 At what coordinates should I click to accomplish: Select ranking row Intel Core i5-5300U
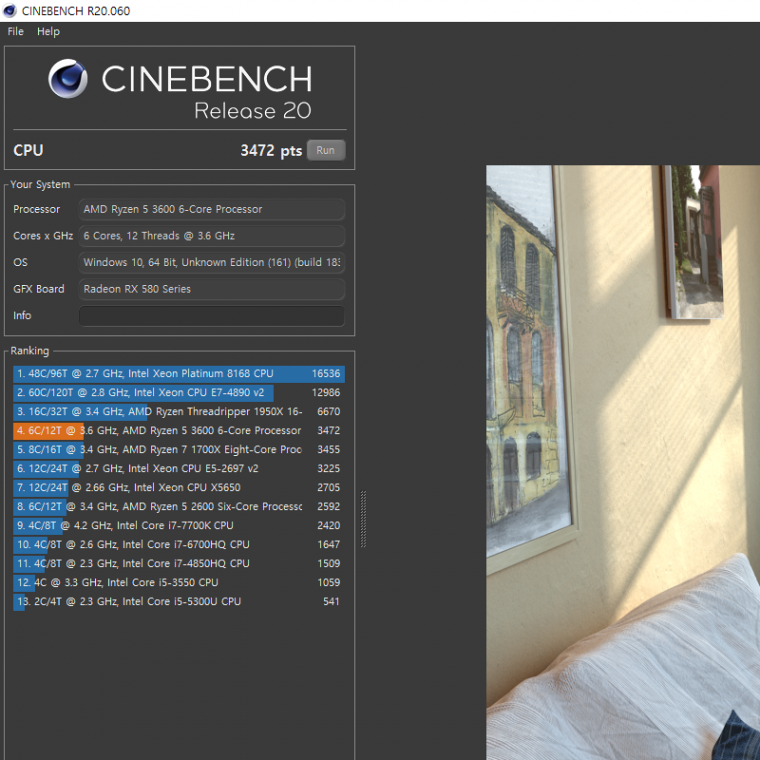click(179, 602)
